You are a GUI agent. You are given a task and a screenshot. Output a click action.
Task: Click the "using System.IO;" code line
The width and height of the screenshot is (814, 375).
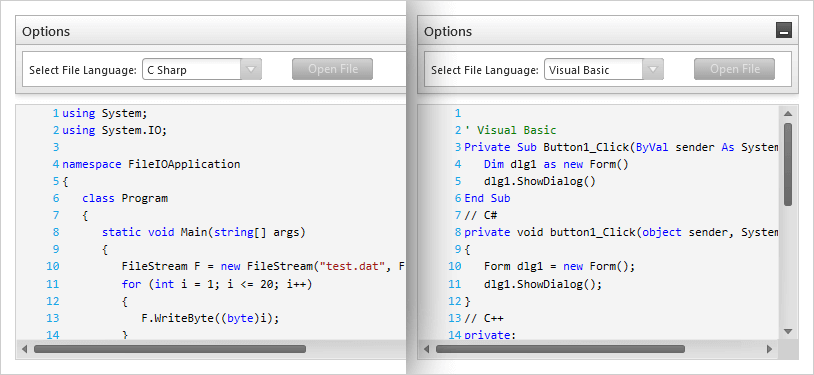(115, 130)
